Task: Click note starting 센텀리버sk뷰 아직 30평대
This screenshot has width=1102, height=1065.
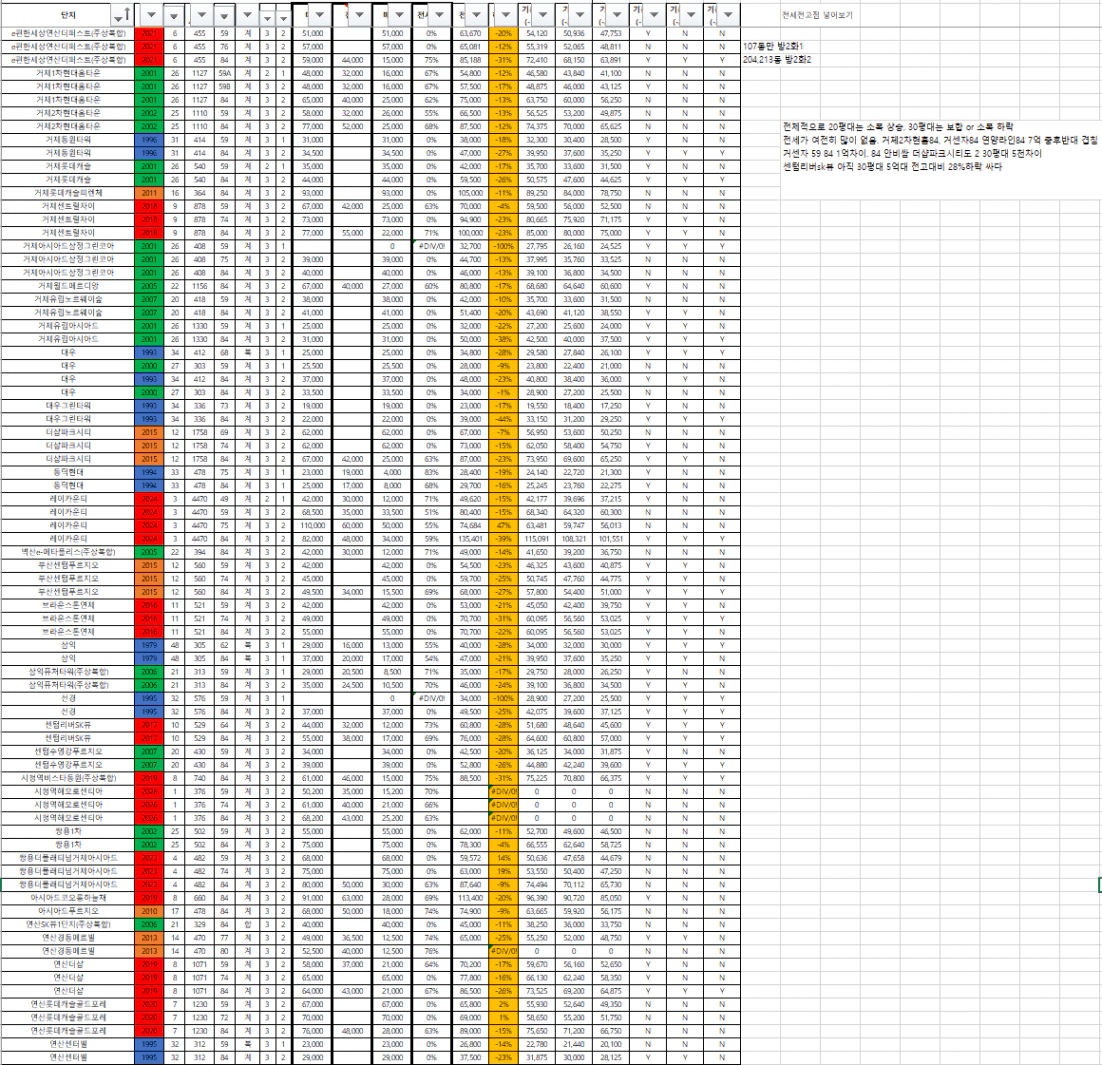Action: pyautogui.click(x=892, y=167)
